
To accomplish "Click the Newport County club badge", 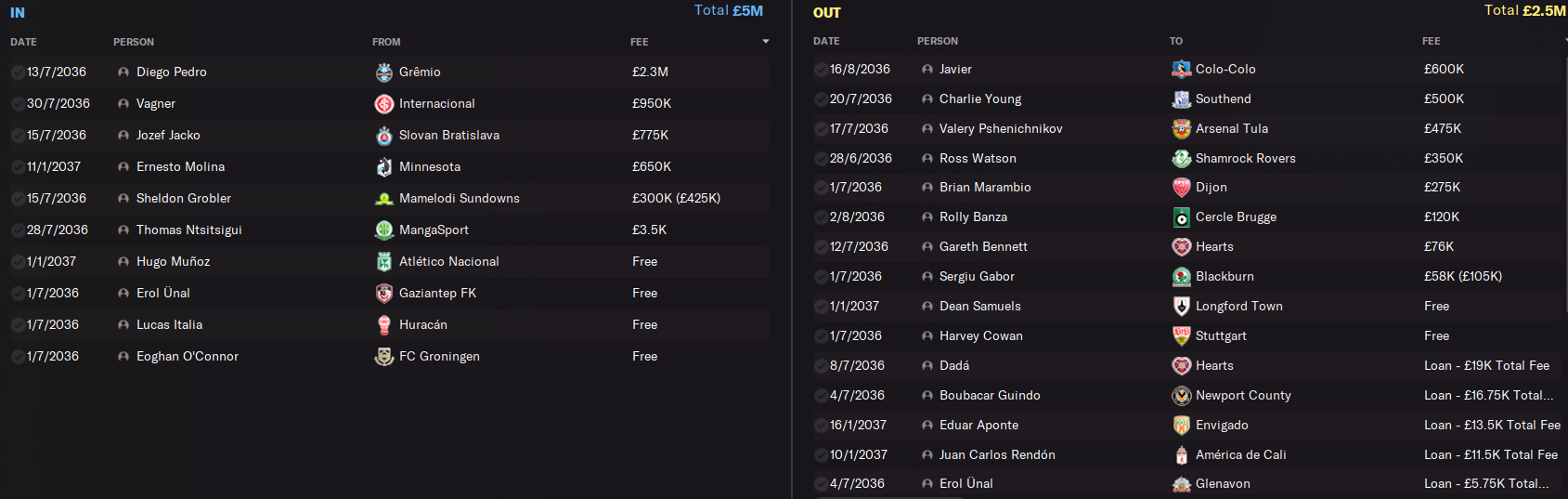I will click(1181, 396).
